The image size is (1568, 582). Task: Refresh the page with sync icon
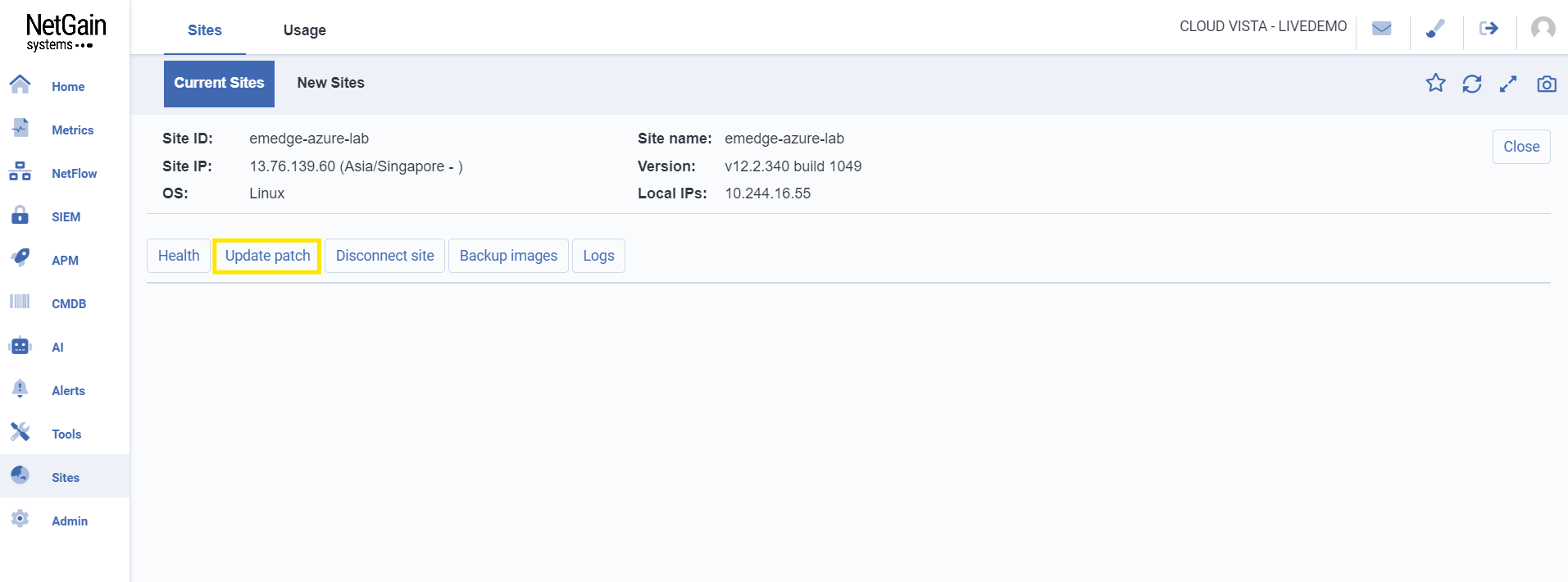click(x=1472, y=84)
